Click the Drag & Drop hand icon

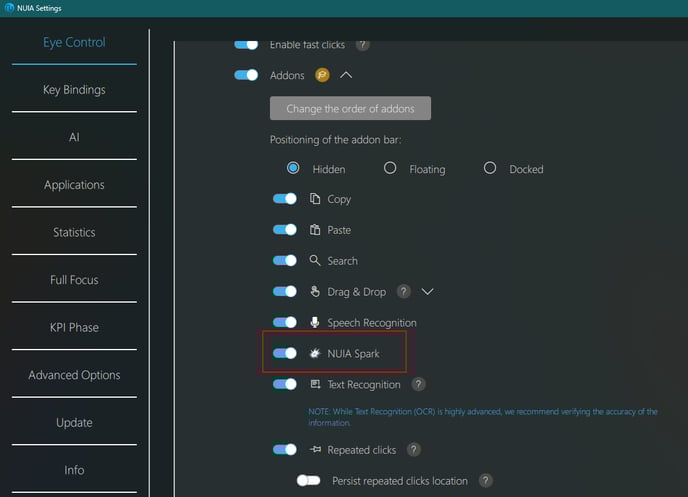coord(315,291)
